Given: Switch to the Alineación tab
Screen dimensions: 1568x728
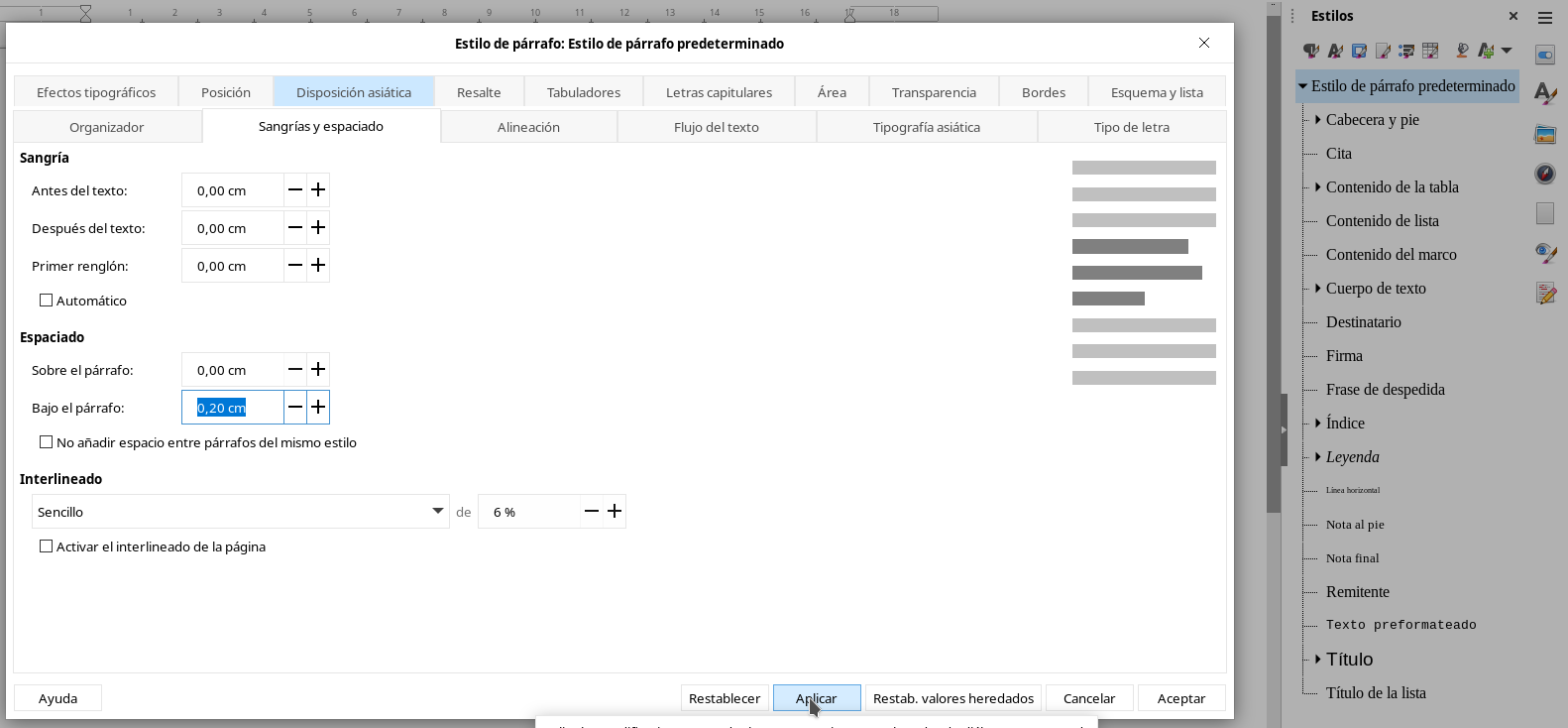Looking at the screenshot, I should pyautogui.click(x=528, y=127).
